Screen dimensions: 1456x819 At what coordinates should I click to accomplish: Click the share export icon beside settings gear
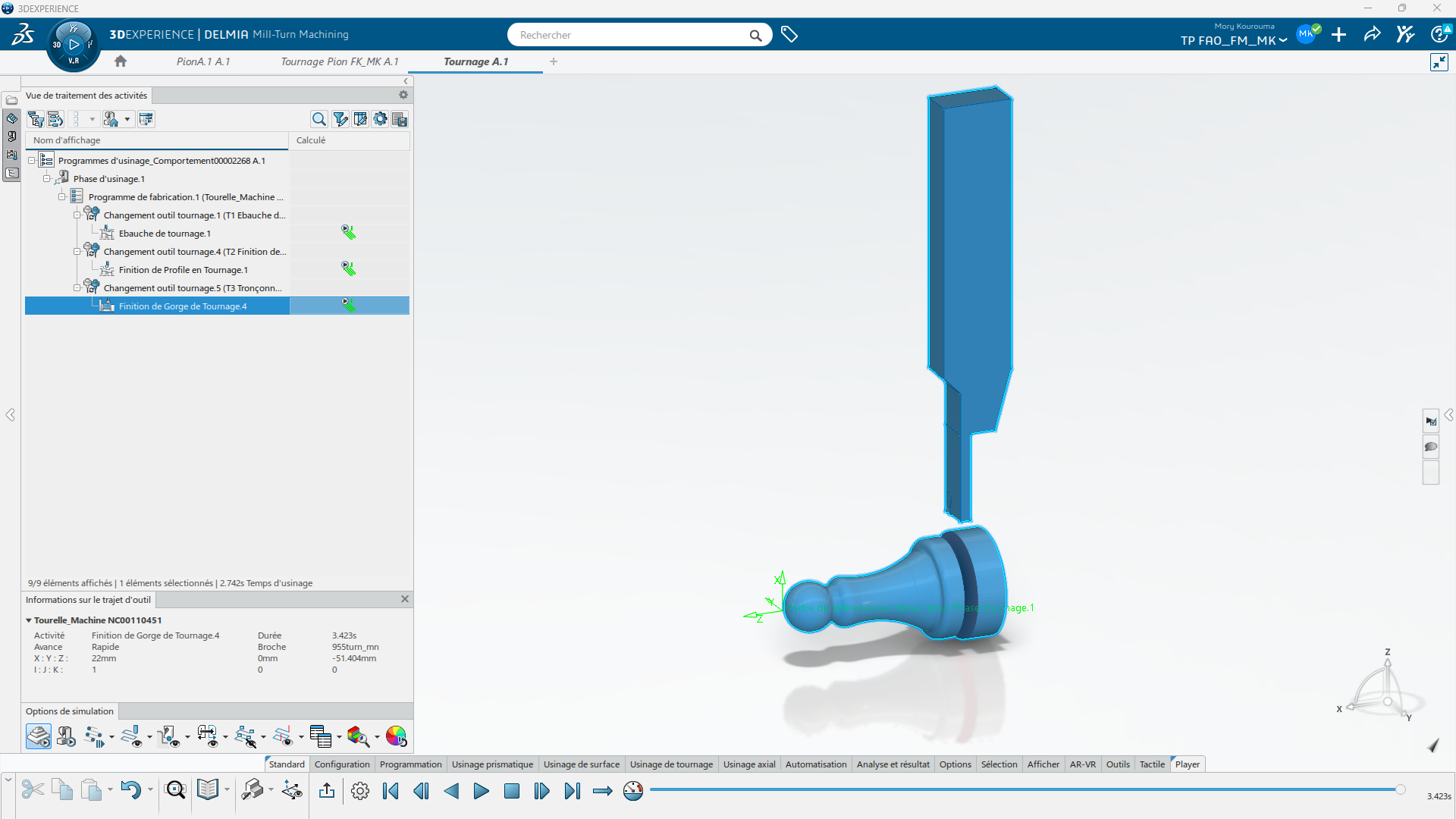point(327,791)
